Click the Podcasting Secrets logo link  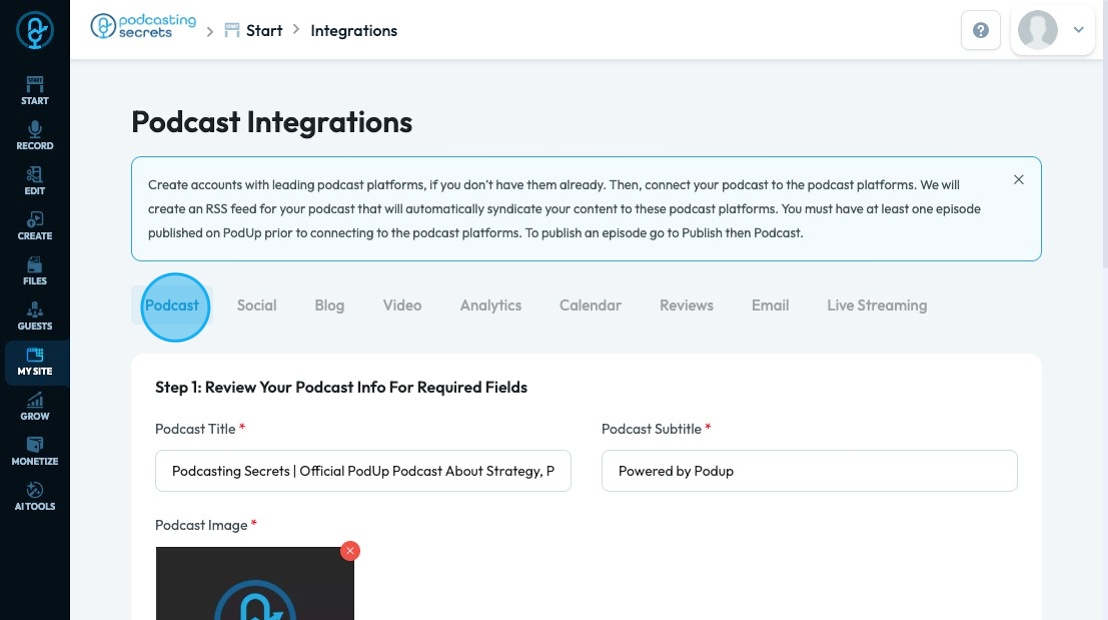click(143, 27)
